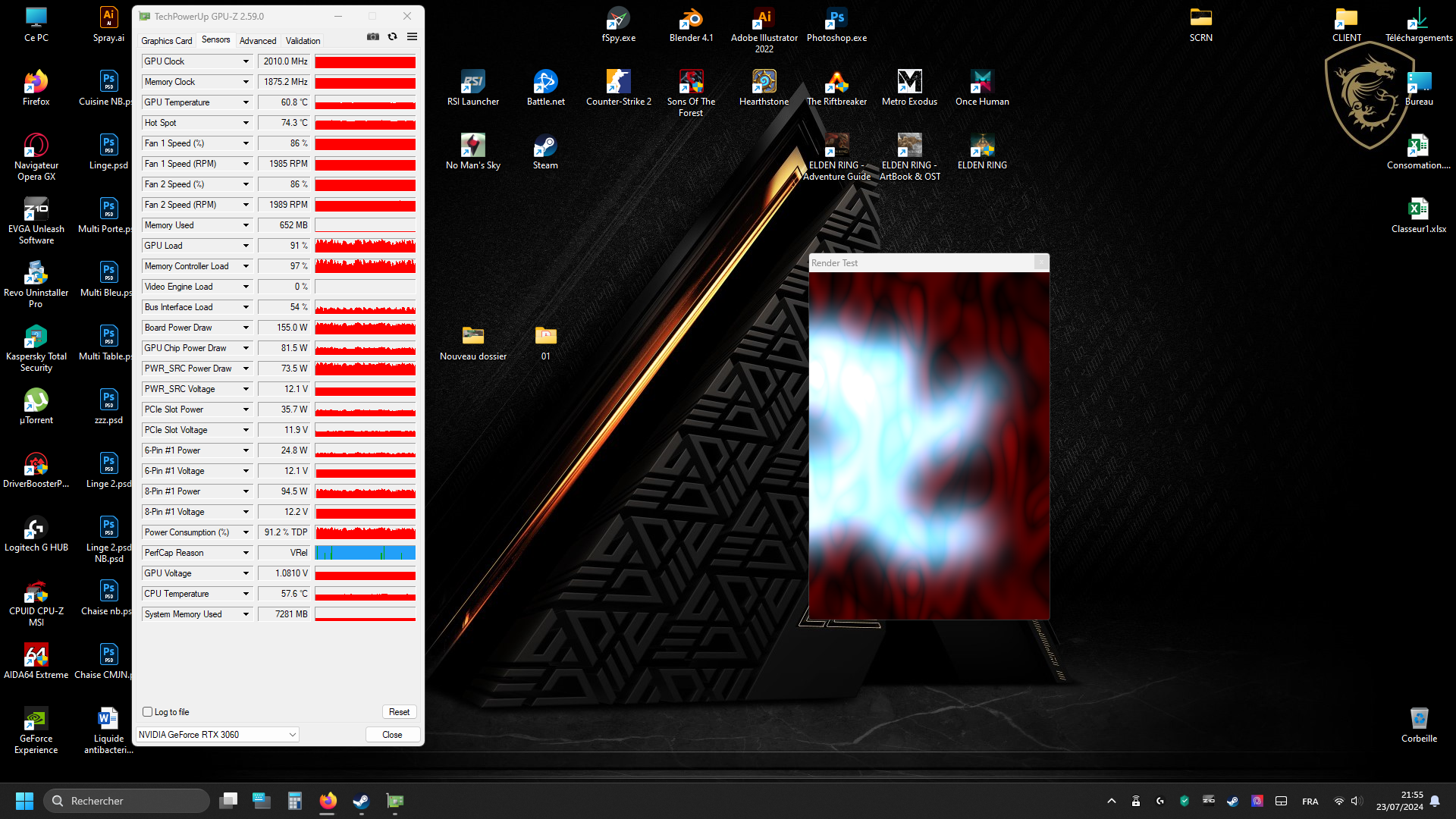The width and height of the screenshot is (1456, 819).
Task: Open the Corbeille recycle bin icon
Action: pyautogui.click(x=1419, y=719)
